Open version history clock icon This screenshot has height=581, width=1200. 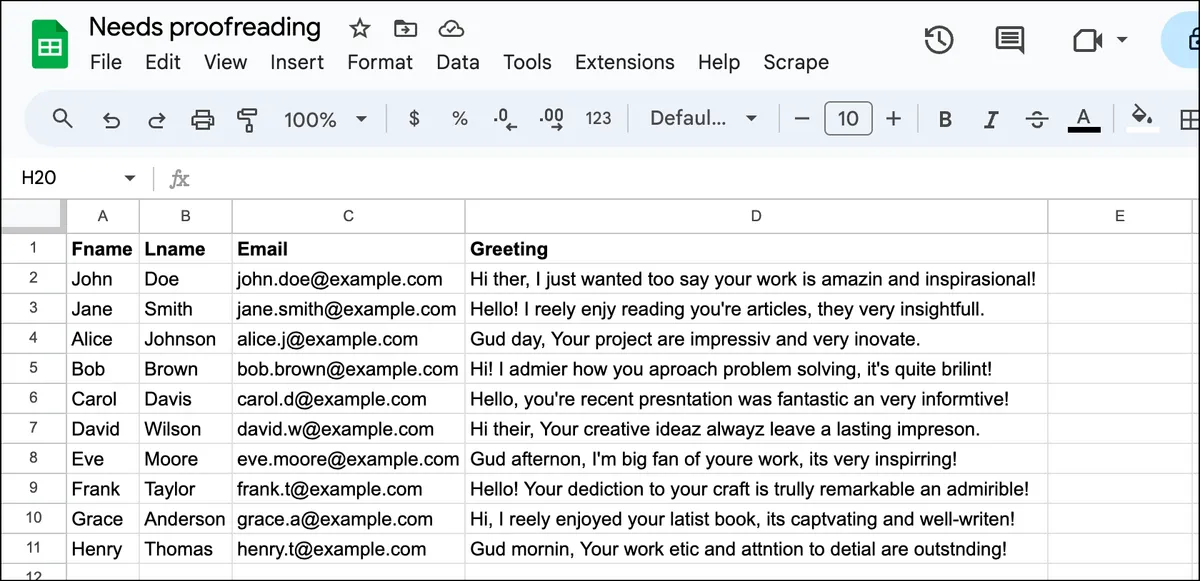tap(939, 41)
